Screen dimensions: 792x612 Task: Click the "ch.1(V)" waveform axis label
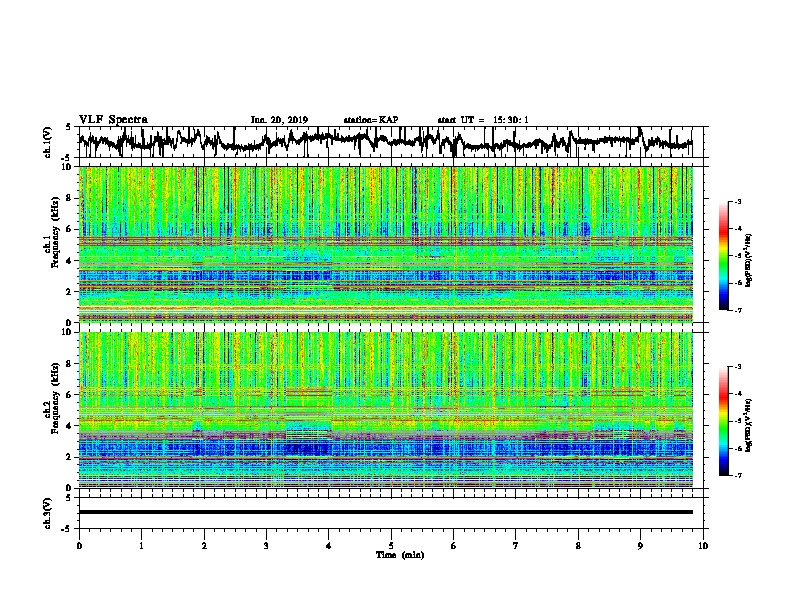tap(48, 142)
